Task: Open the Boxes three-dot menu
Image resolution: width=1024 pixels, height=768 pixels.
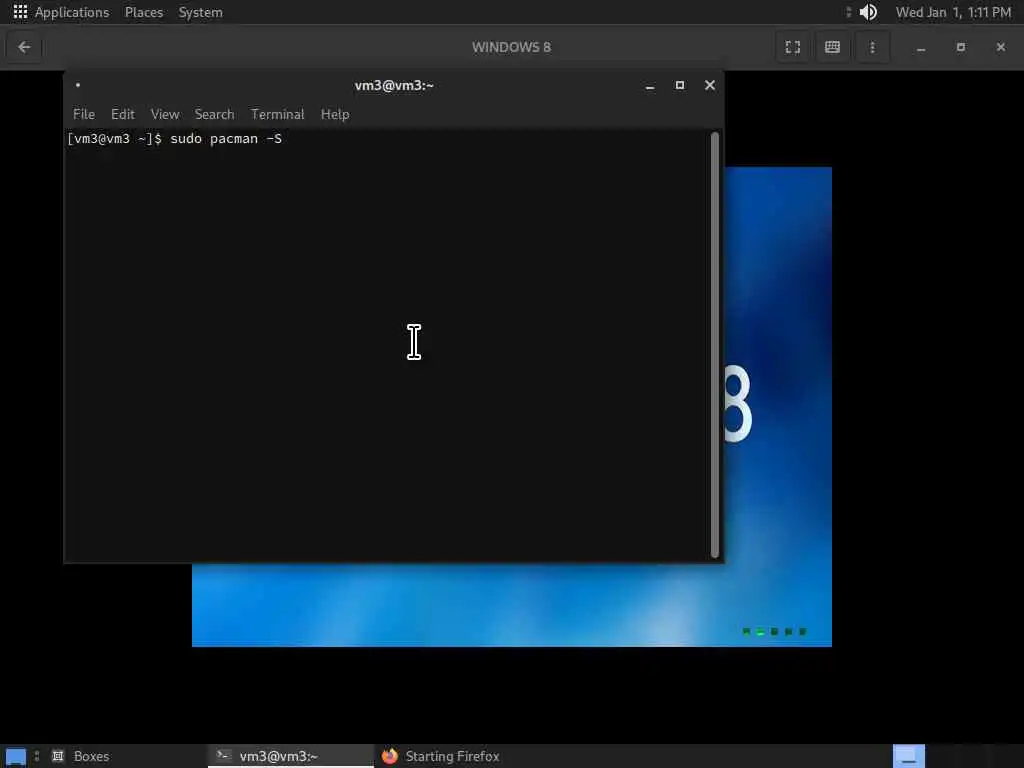Action: [872, 47]
